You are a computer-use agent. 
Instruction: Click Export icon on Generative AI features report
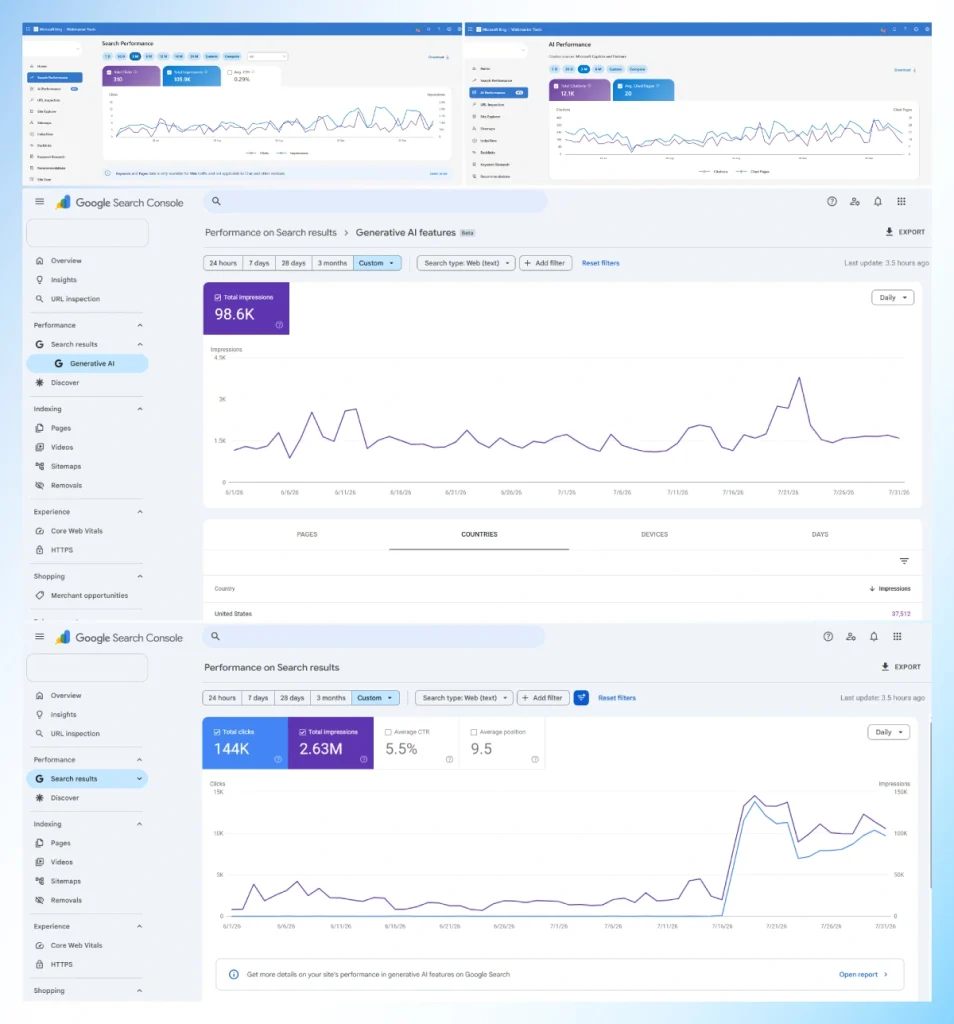pyautogui.click(x=889, y=232)
